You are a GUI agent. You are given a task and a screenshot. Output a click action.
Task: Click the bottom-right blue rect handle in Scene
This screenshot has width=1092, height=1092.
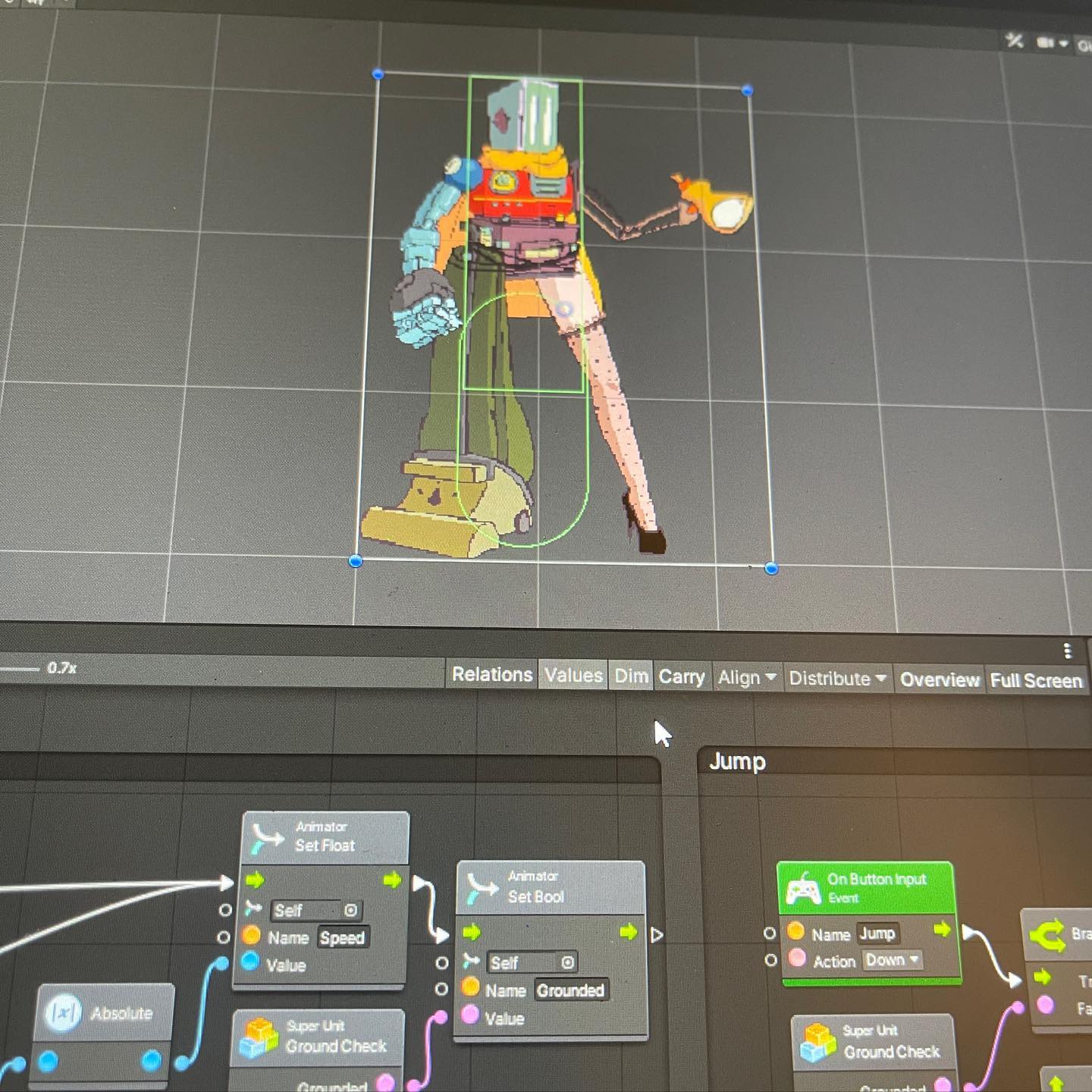[x=771, y=568]
